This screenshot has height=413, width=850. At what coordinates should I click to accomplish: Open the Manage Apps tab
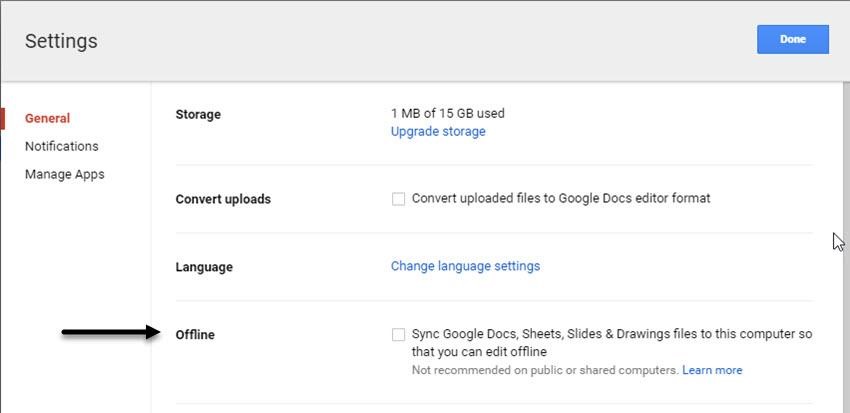65,175
